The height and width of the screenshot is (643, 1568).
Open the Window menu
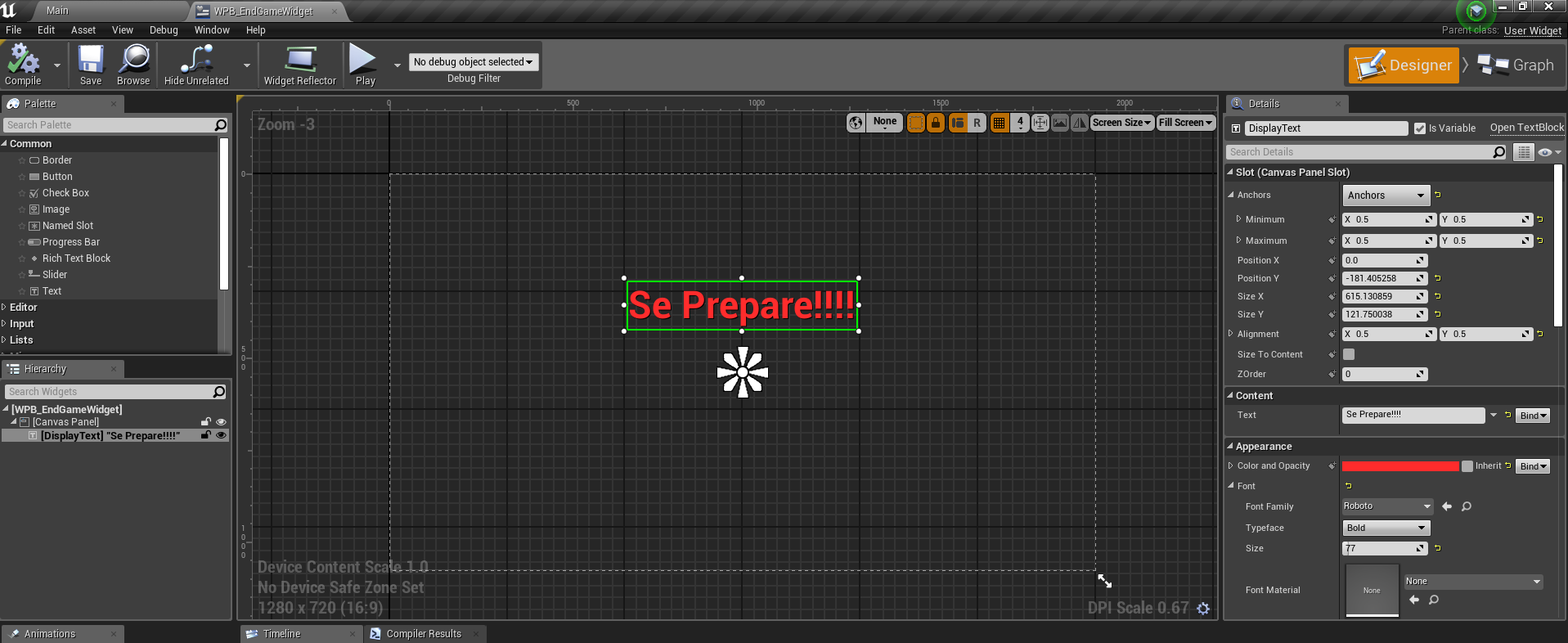pos(212,29)
